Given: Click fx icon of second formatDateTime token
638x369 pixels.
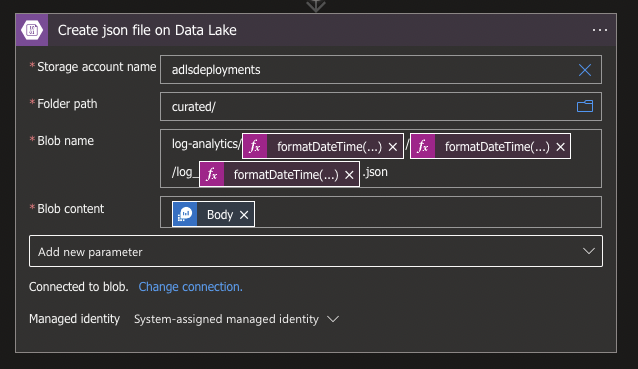Looking at the screenshot, I should 423,146.
